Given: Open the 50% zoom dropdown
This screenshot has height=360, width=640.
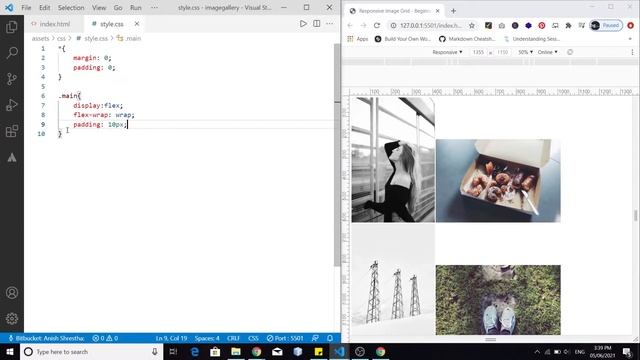Looking at the screenshot, I should 525,52.
